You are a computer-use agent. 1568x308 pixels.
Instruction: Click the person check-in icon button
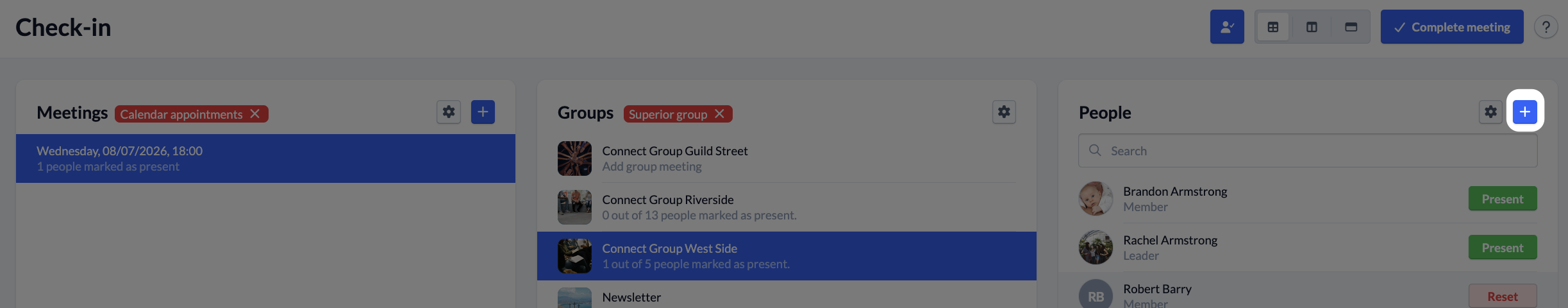tap(1227, 27)
